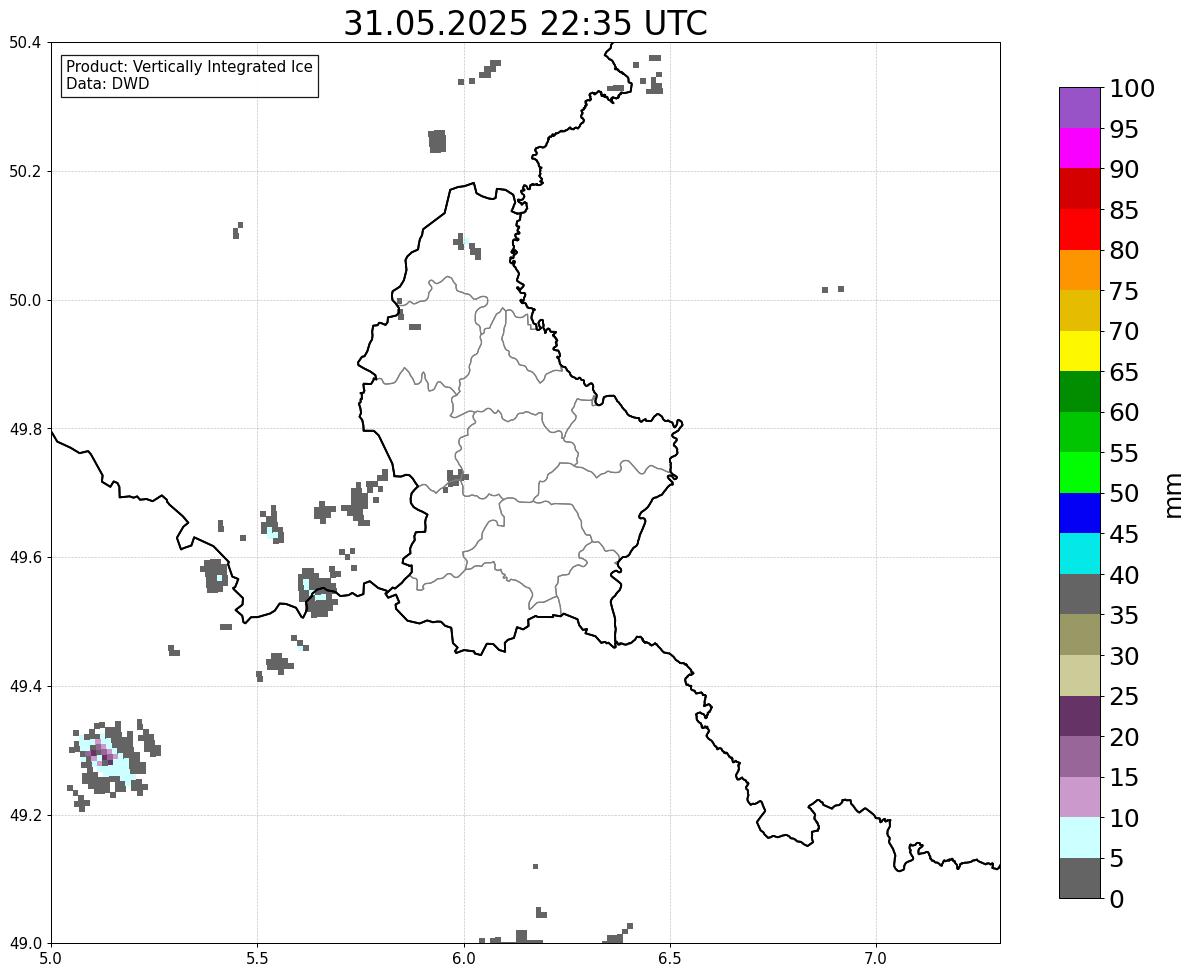The height and width of the screenshot is (976, 1193).
Task: Click the gray 35-40 colorbar segment
Action: pos(1080,595)
